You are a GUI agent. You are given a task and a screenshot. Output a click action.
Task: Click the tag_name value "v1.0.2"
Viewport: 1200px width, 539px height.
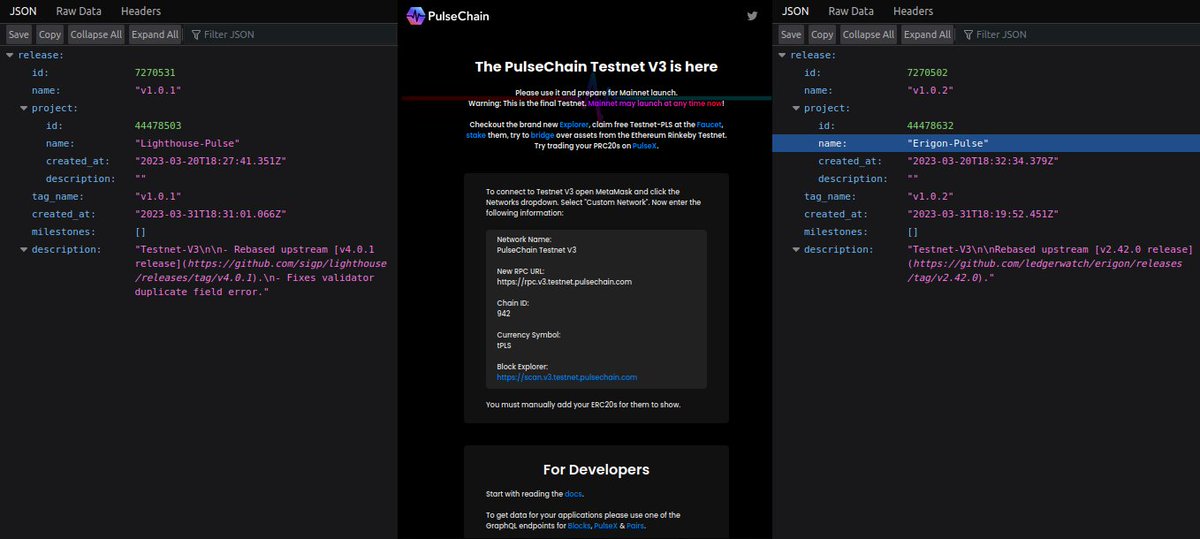[930, 196]
